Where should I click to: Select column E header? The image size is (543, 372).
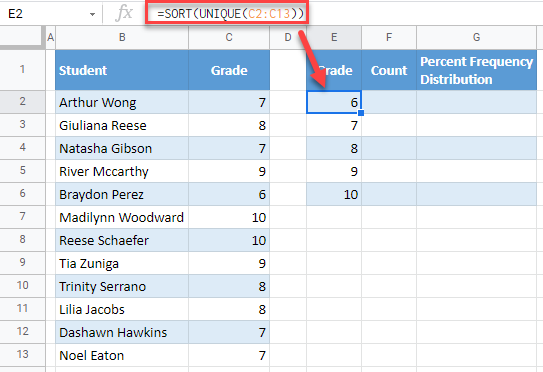tap(334, 37)
